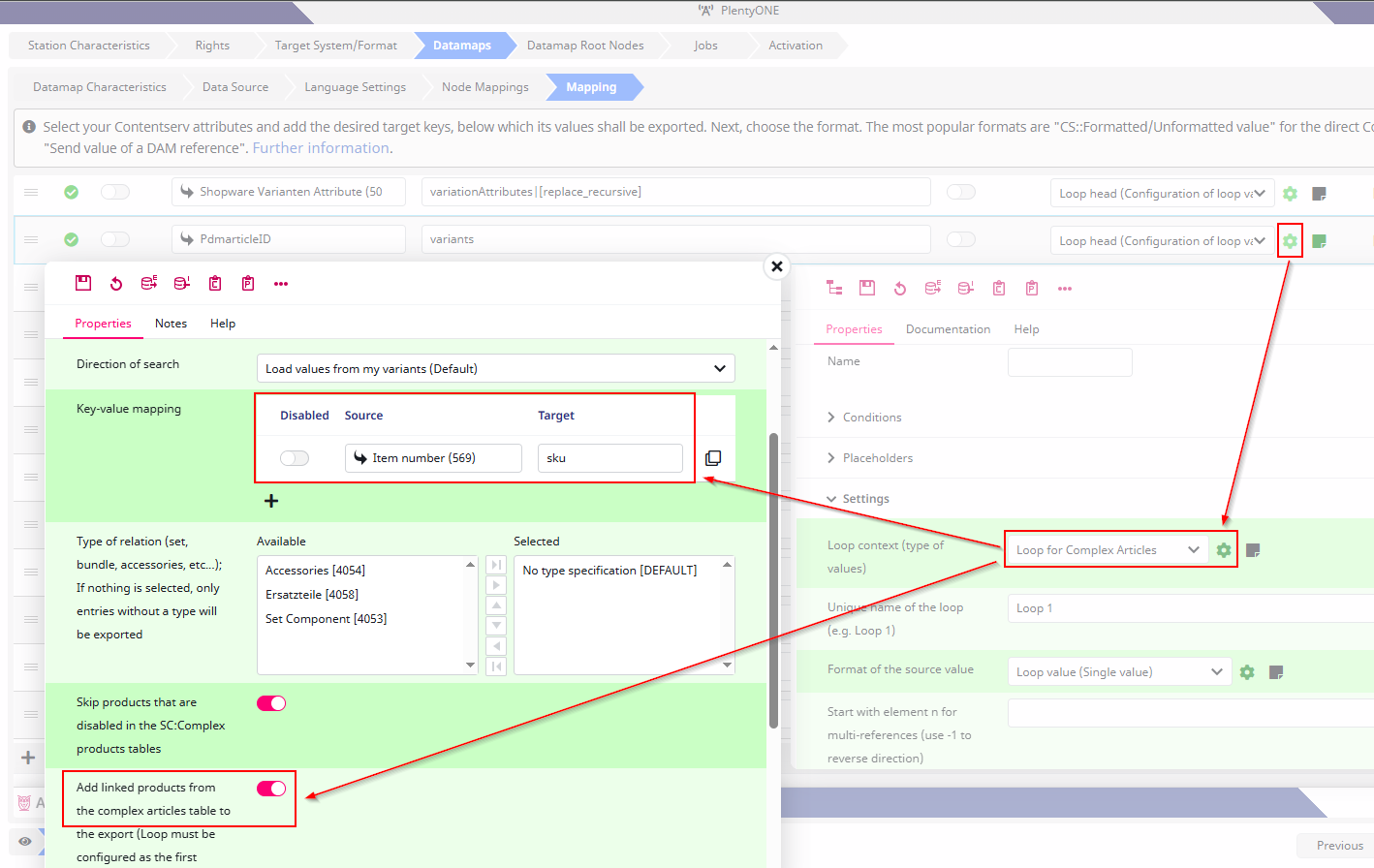Image resolution: width=1374 pixels, height=868 pixels.
Task: Enable the Disabled toggle for the sku mapping
Action: pyautogui.click(x=296, y=456)
